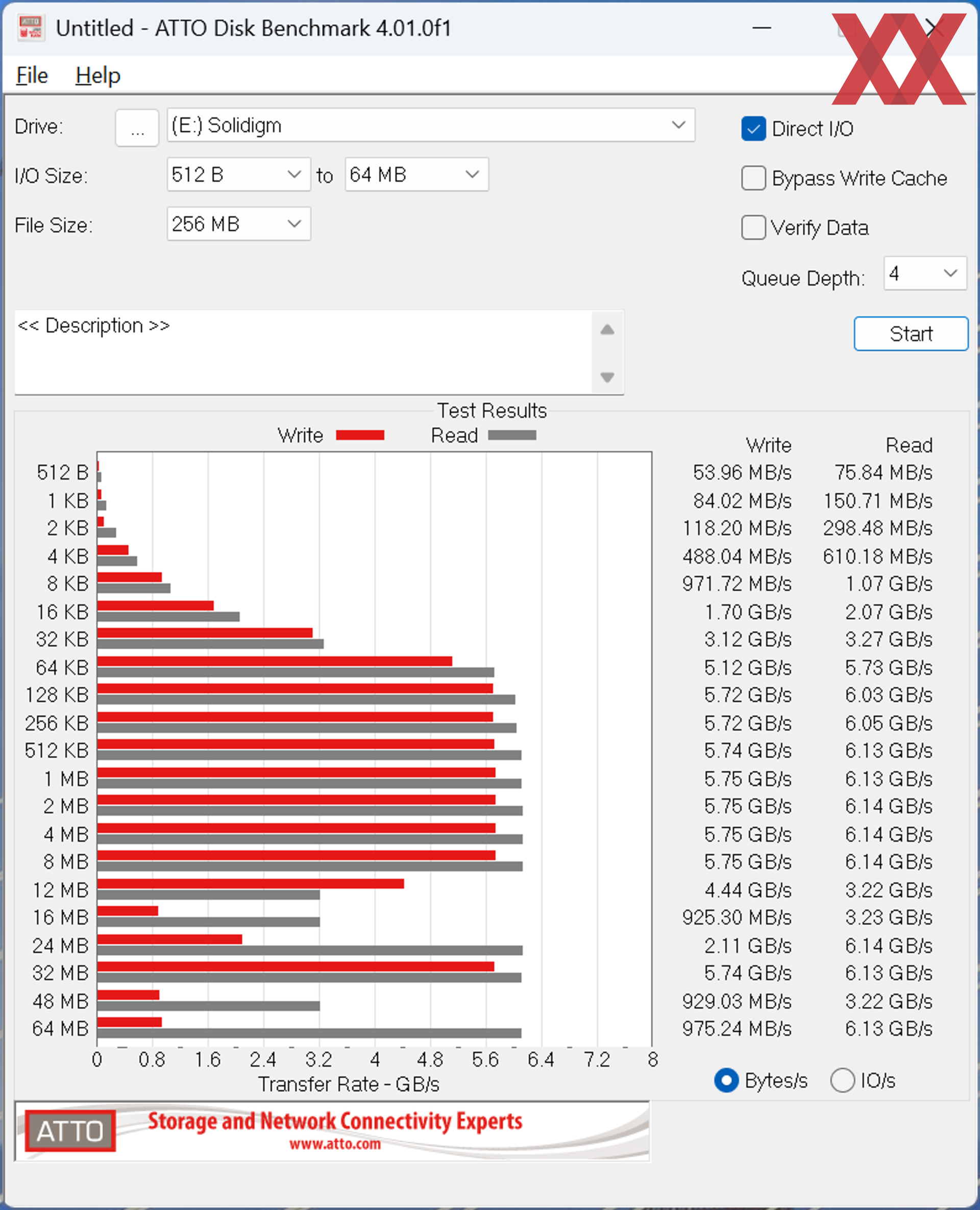
Task: Click the 24 MB gray read bar
Action: click(309, 950)
